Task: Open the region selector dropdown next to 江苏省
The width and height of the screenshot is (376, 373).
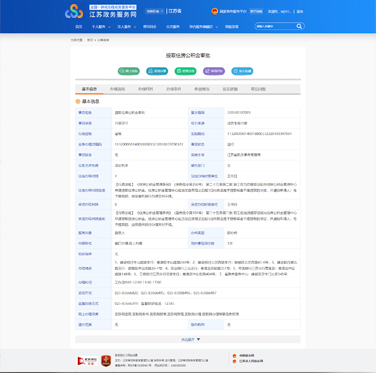Action: click(155, 11)
